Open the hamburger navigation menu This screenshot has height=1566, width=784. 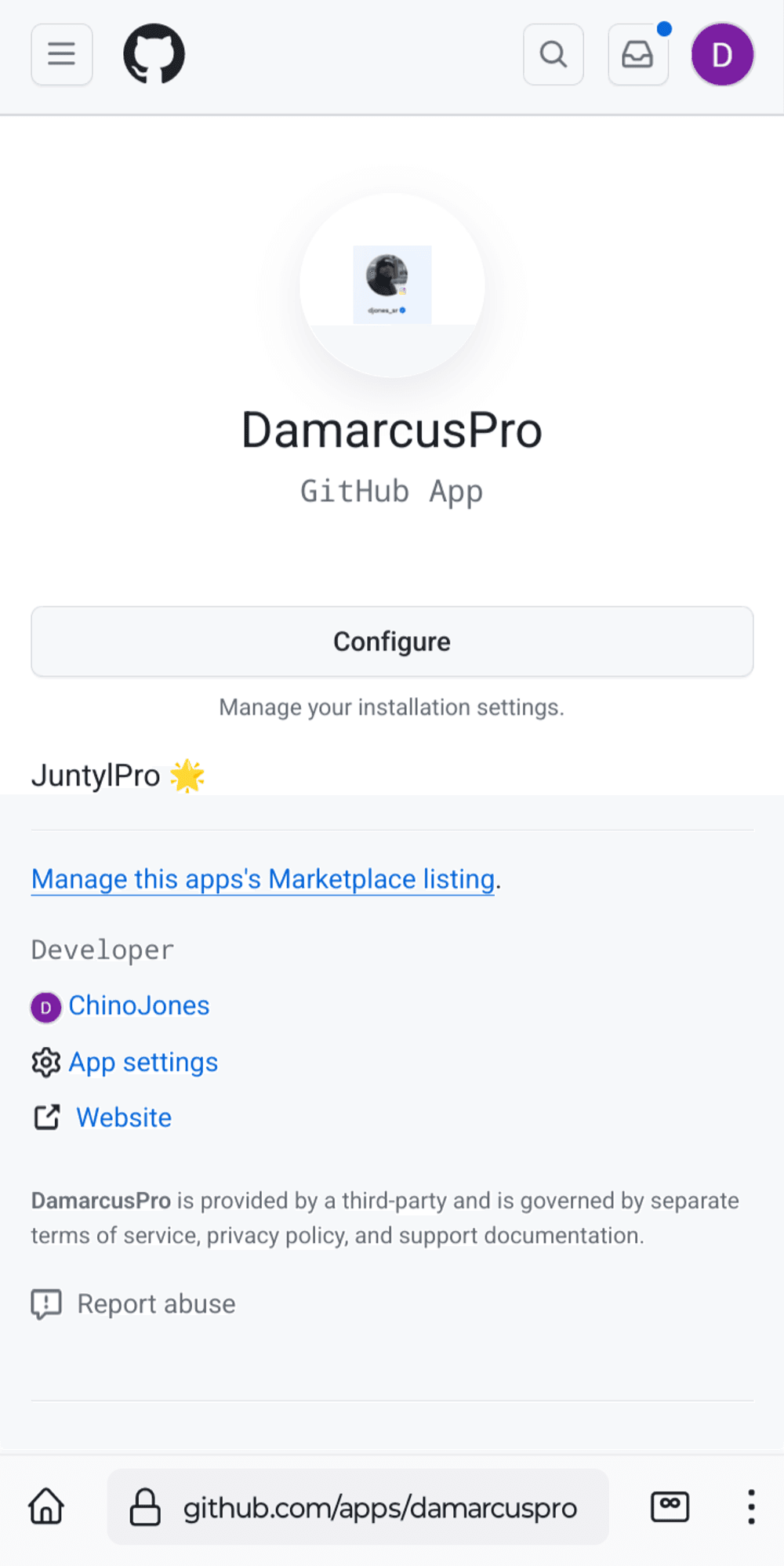[61, 54]
